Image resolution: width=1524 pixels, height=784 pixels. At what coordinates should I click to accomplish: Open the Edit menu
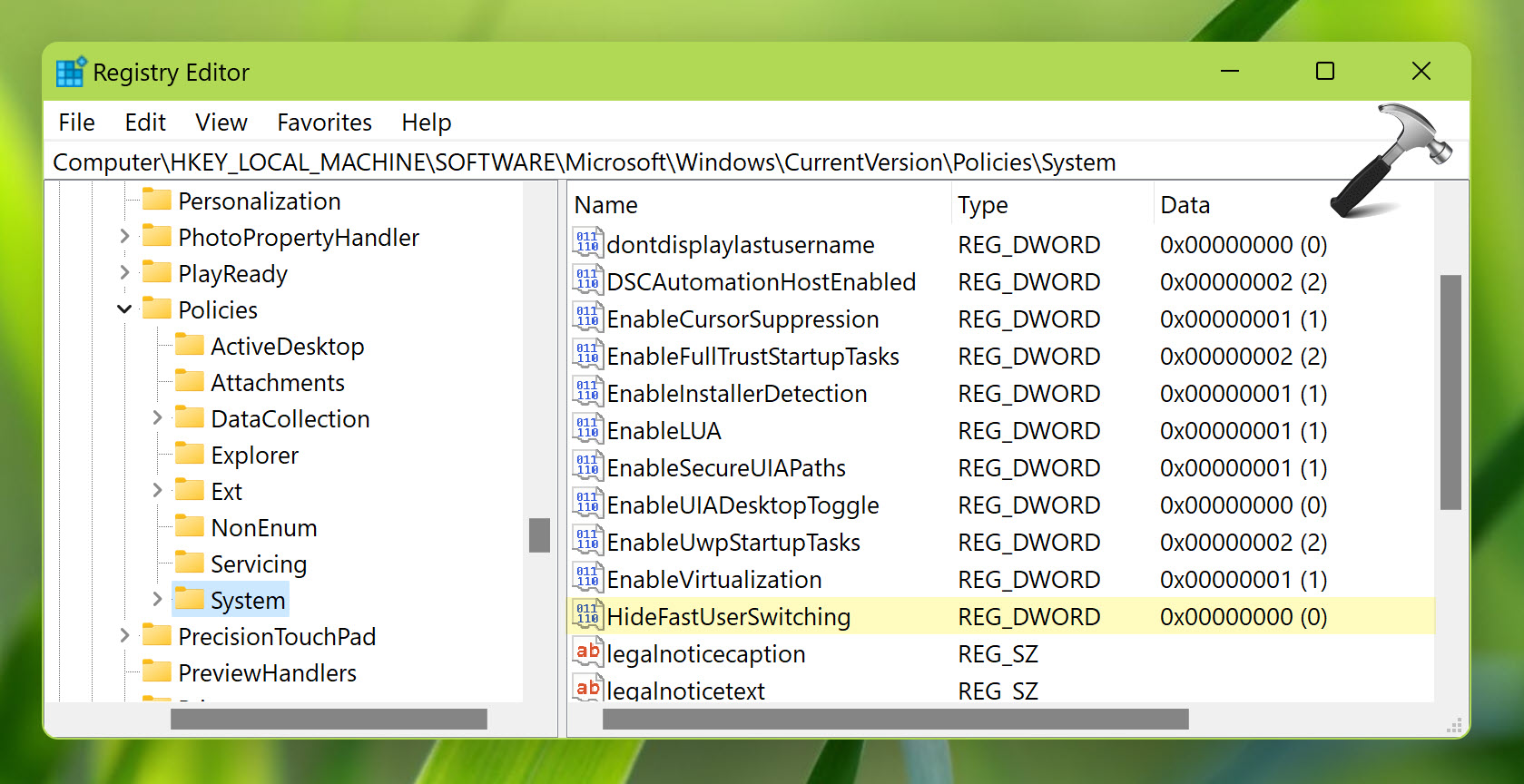(145, 122)
